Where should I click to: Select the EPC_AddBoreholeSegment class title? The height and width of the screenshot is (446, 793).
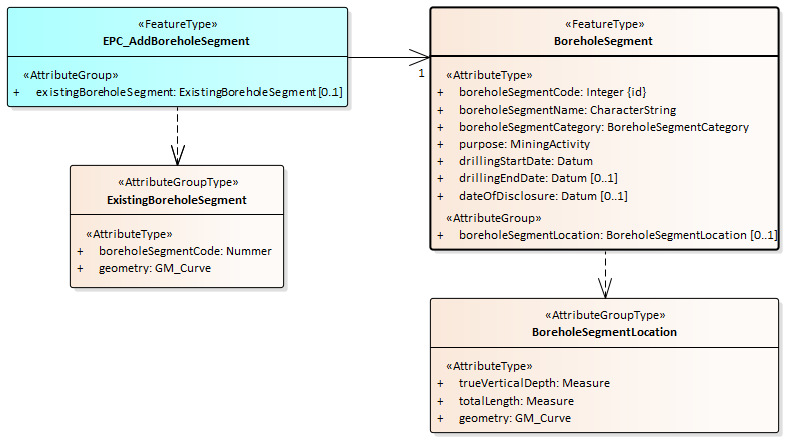(177, 41)
